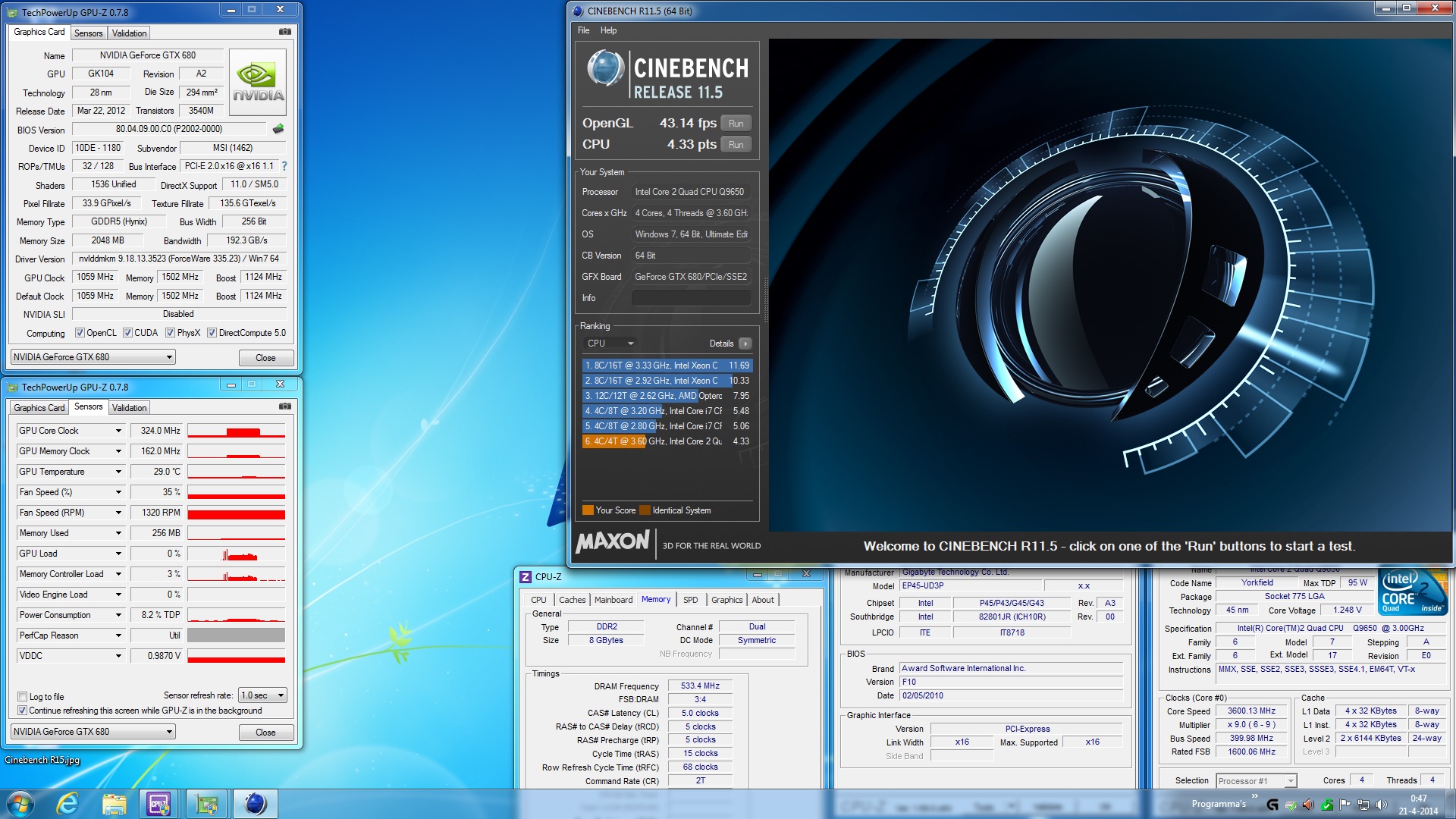
Task: Click the bus interface question mark in GPU-Z
Action: (284, 165)
